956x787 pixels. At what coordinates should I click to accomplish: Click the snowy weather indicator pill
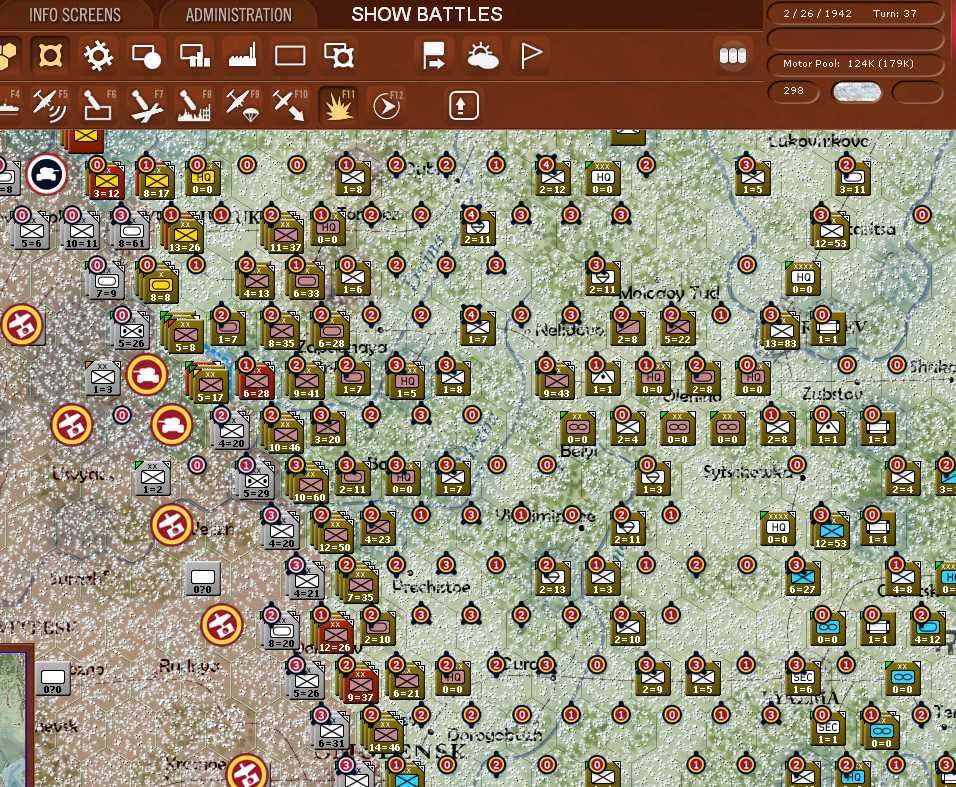coord(857,92)
